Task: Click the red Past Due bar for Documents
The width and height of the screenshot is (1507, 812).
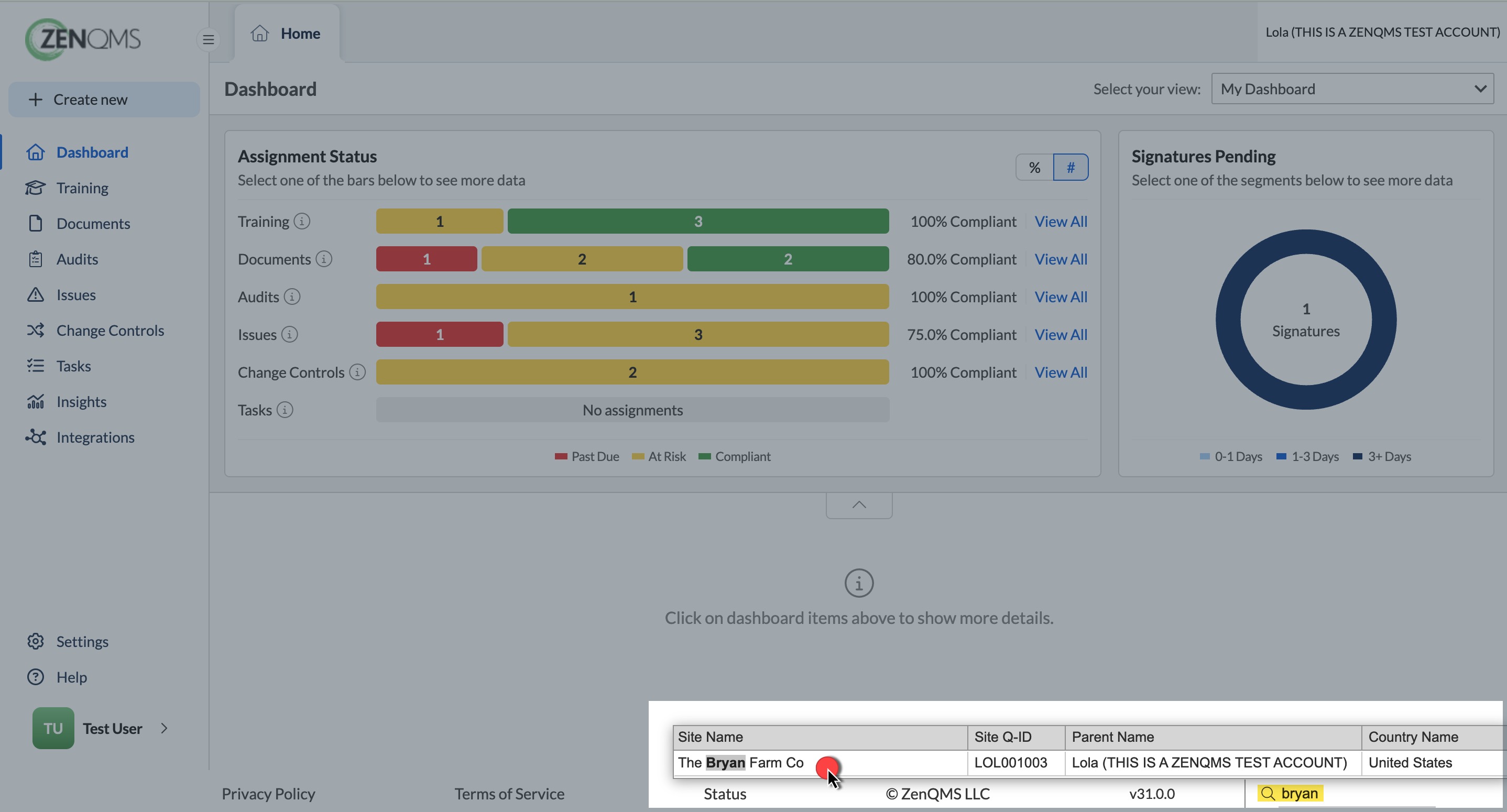Action: pyautogui.click(x=427, y=259)
